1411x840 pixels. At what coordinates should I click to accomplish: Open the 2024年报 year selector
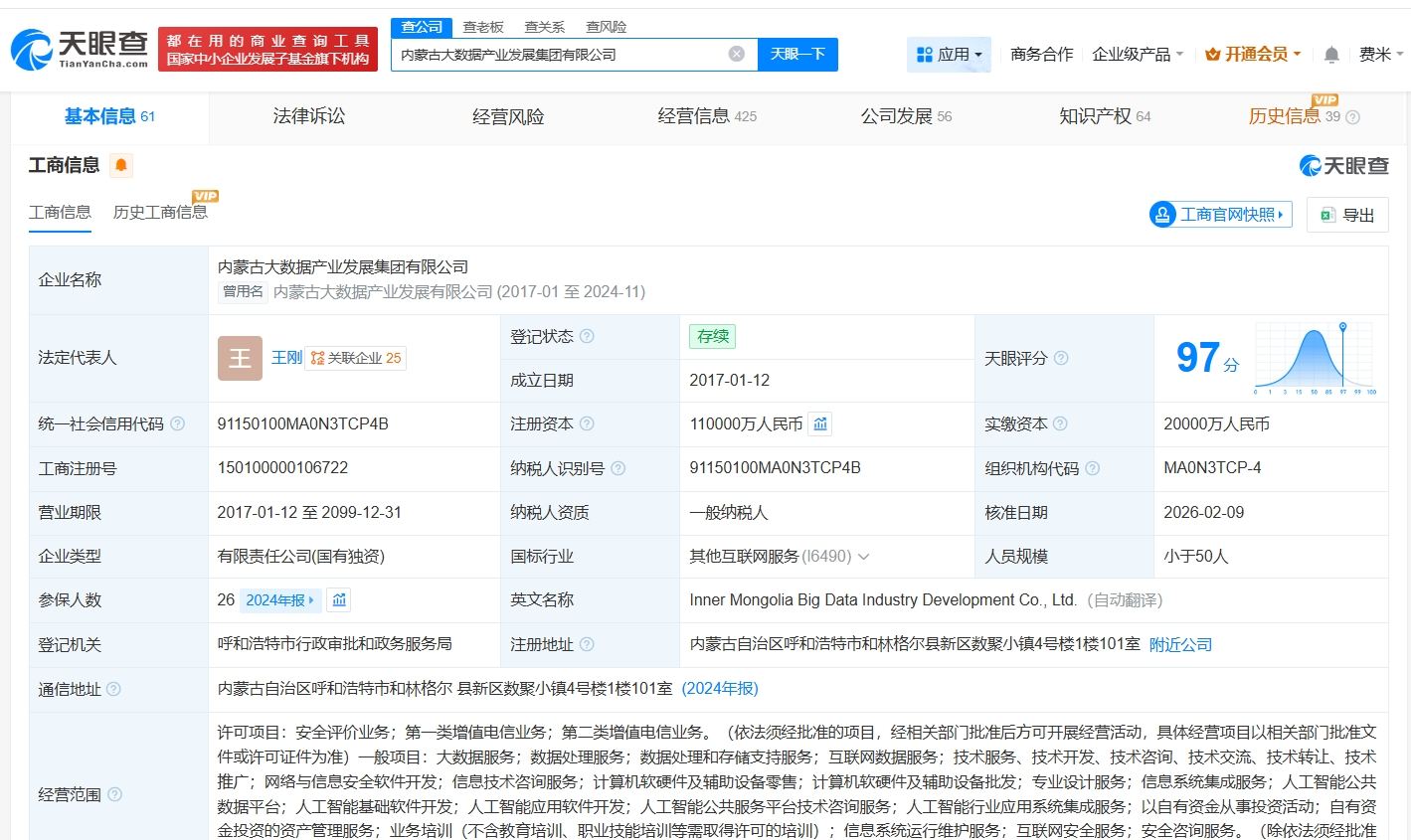tap(280, 600)
